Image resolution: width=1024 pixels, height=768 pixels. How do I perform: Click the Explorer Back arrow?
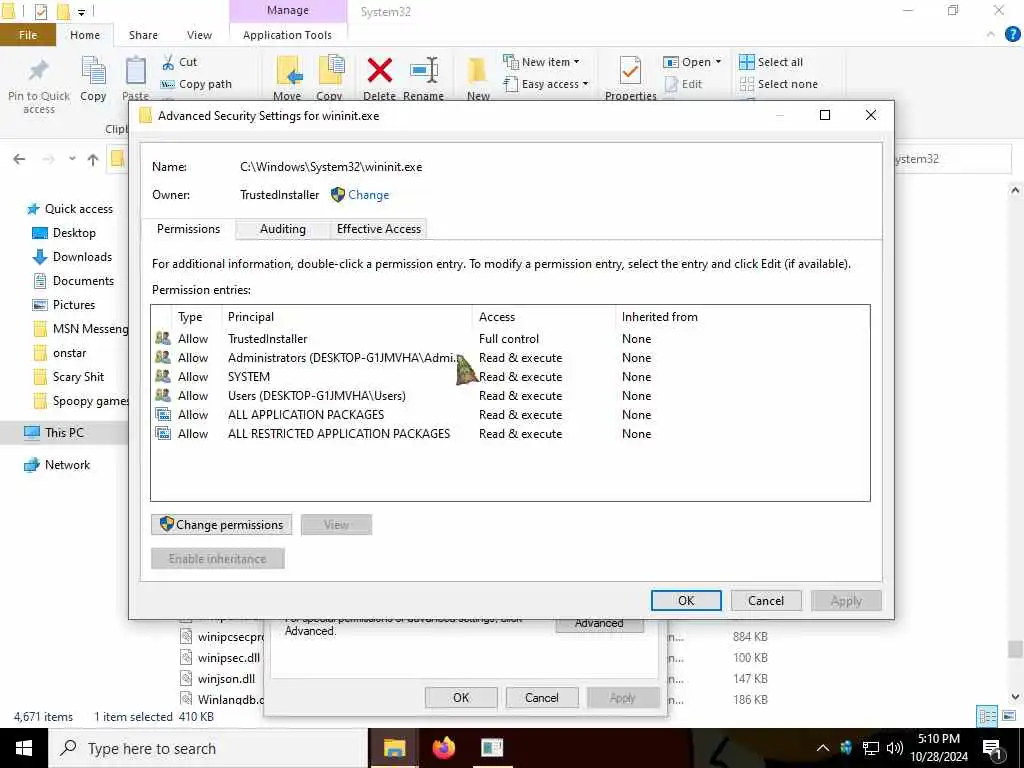[x=19, y=159]
